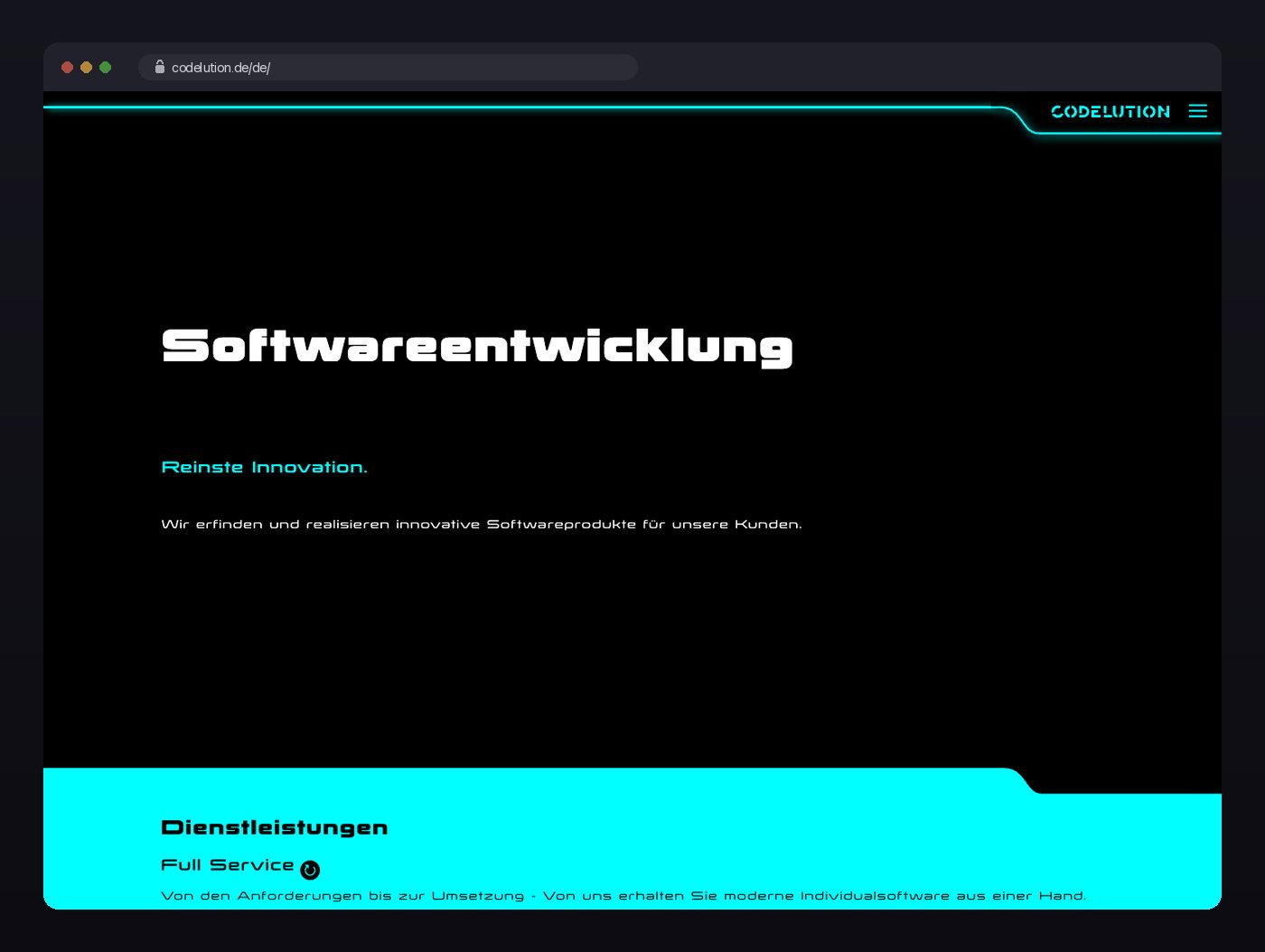This screenshot has width=1265, height=952.
Task: Minimize window with yellow button
Action: [x=86, y=68]
